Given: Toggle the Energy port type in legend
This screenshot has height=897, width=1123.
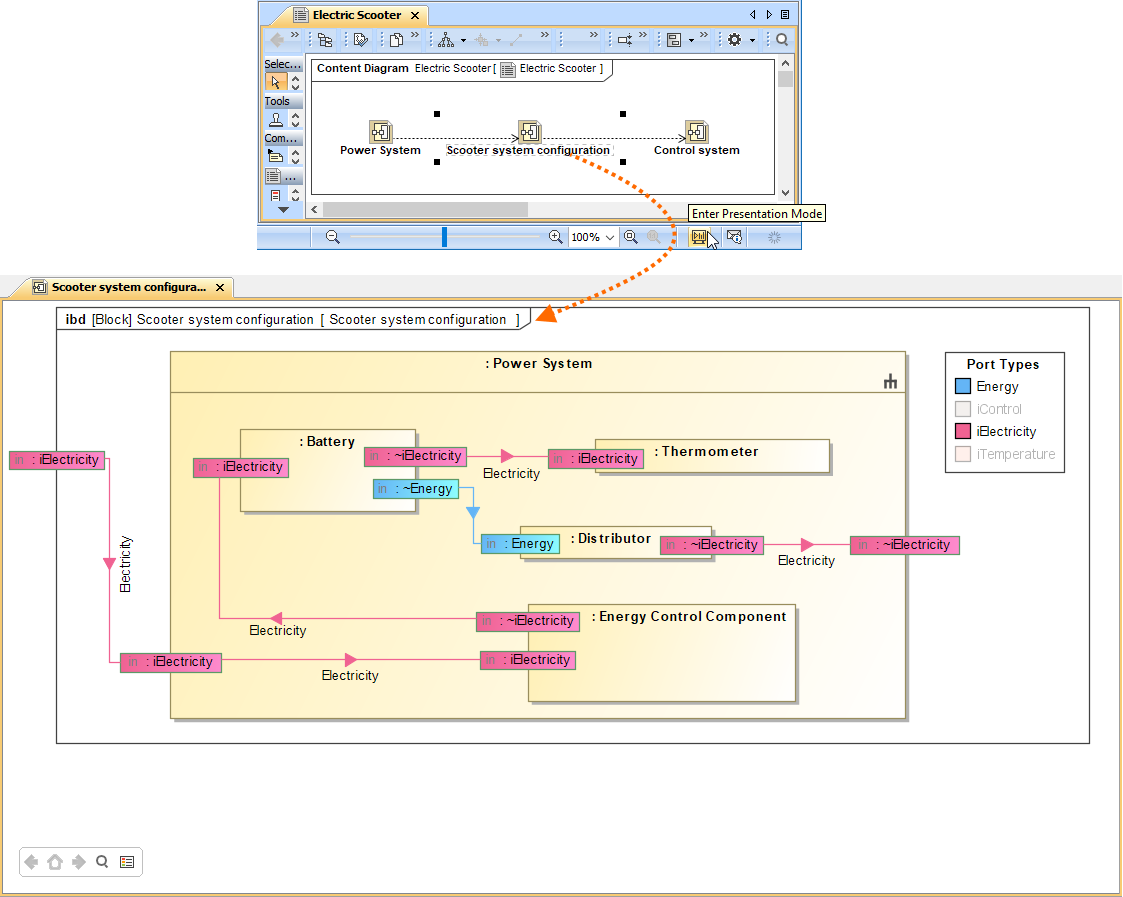Looking at the screenshot, I should pos(963,387).
